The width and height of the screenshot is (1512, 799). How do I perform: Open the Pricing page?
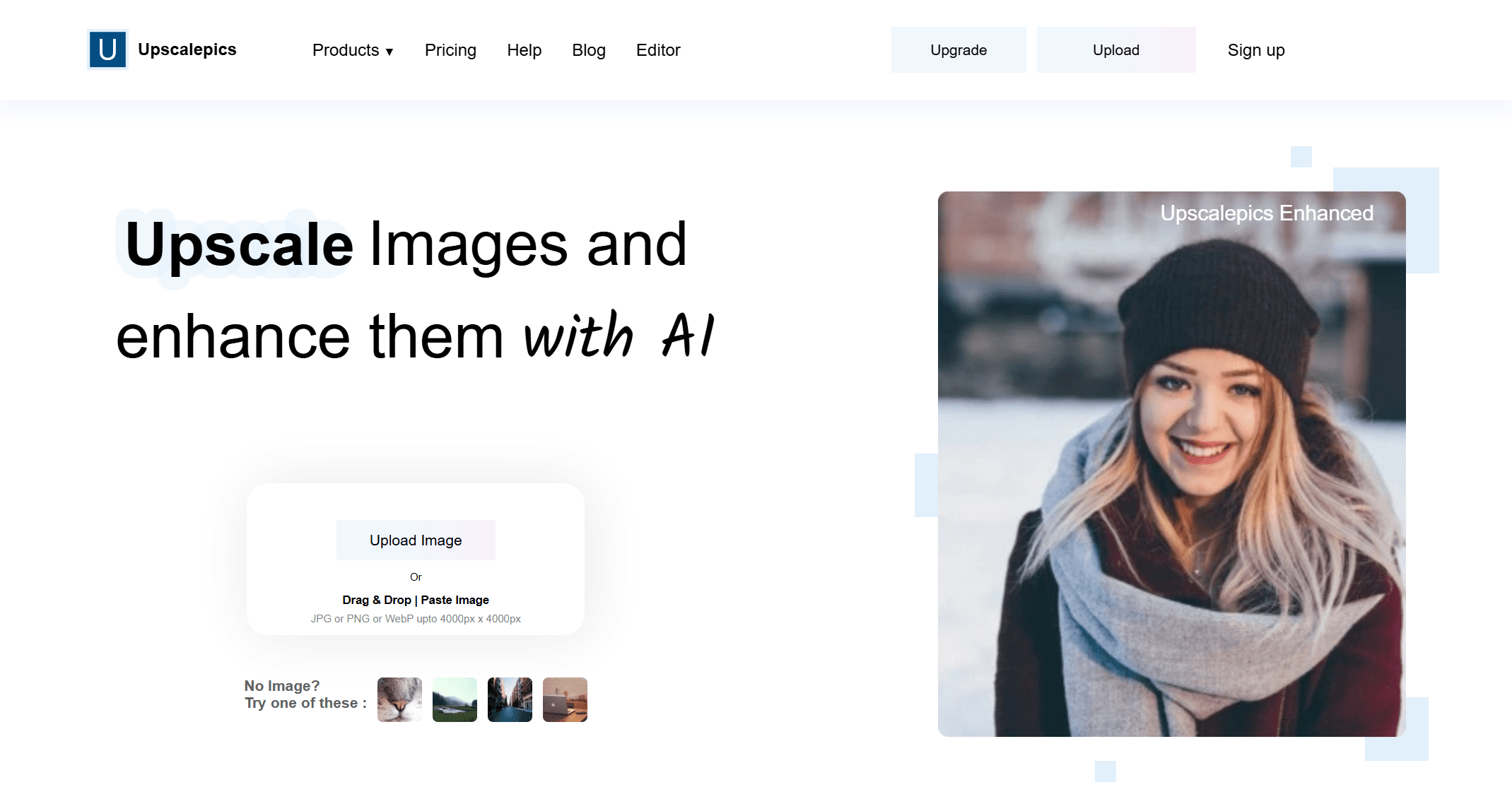pos(450,50)
